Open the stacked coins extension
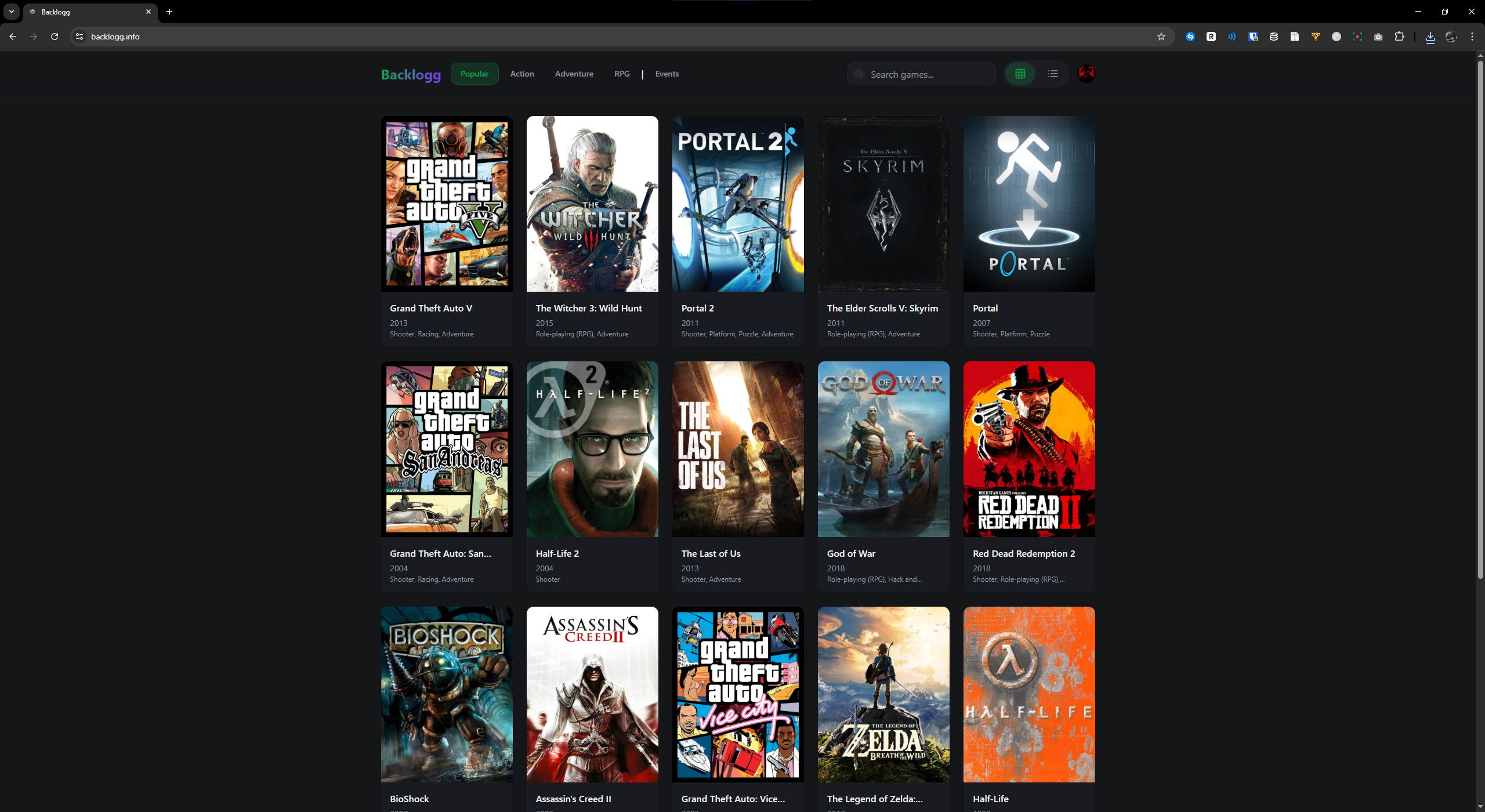The width and height of the screenshot is (1485, 812). click(x=1273, y=37)
